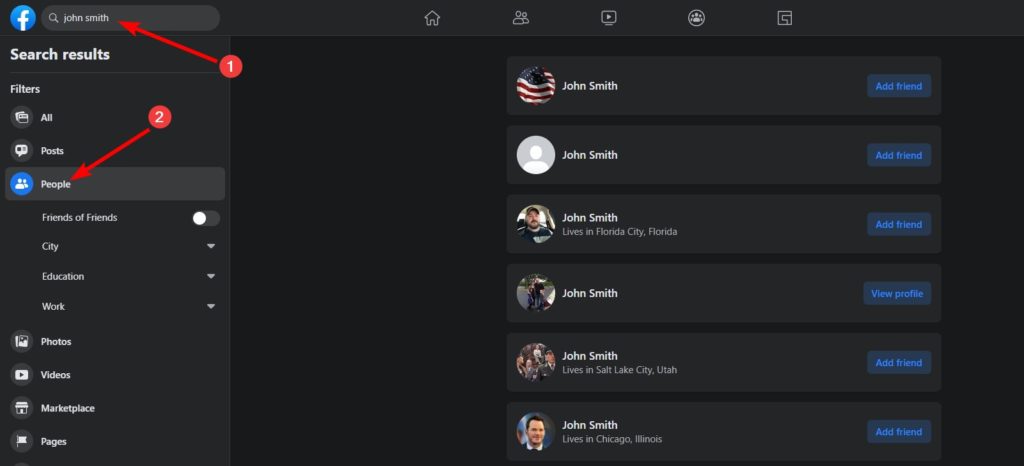Expand the City filter dropdown

pyautogui.click(x=211, y=247)
